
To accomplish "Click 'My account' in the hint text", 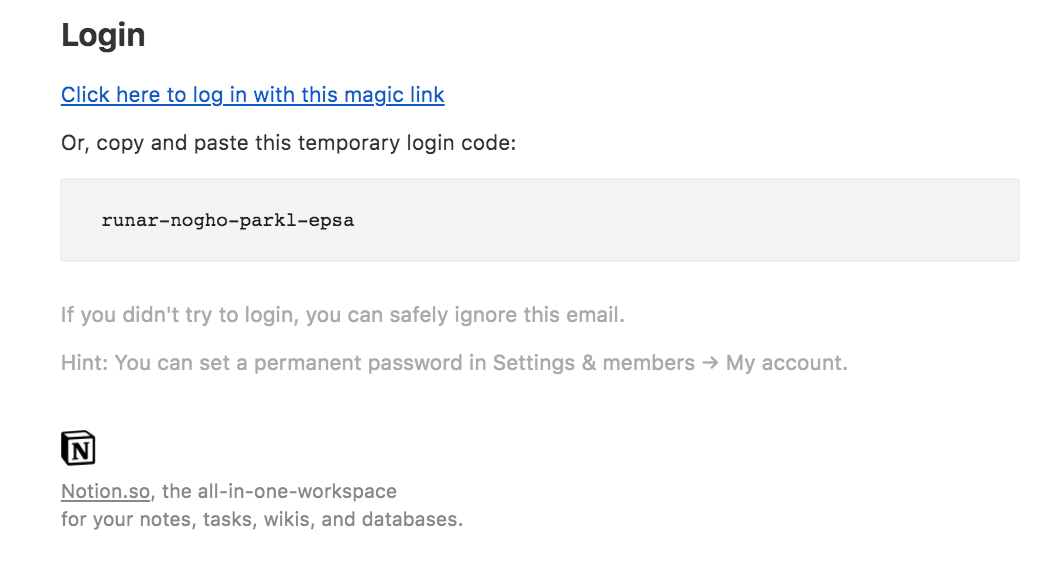I will [x=785, y=363].
